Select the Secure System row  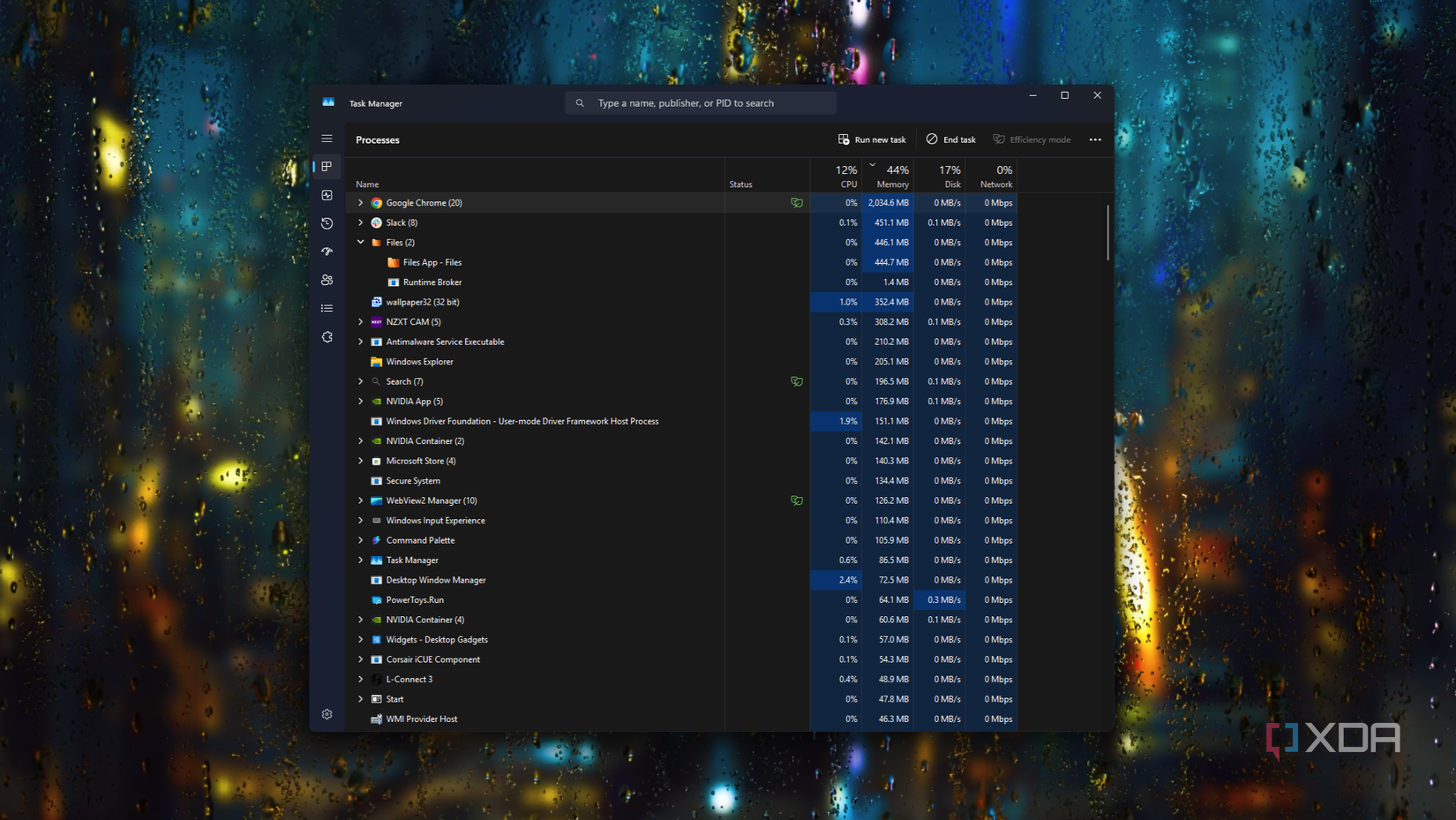coord(681,481)
